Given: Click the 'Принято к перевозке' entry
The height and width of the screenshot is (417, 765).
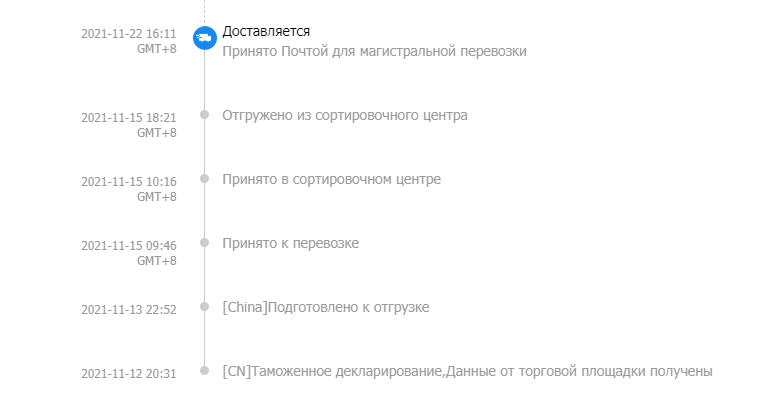Looking at the screenshot, I should point(290,243).
